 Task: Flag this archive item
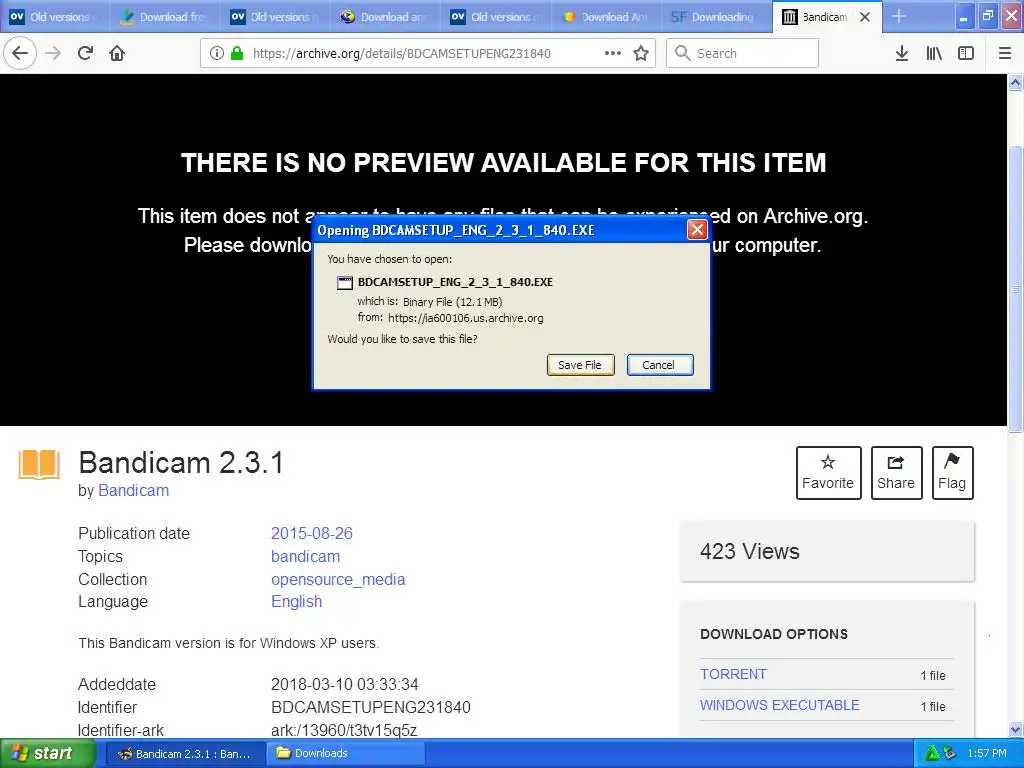(x=952, y=473)
